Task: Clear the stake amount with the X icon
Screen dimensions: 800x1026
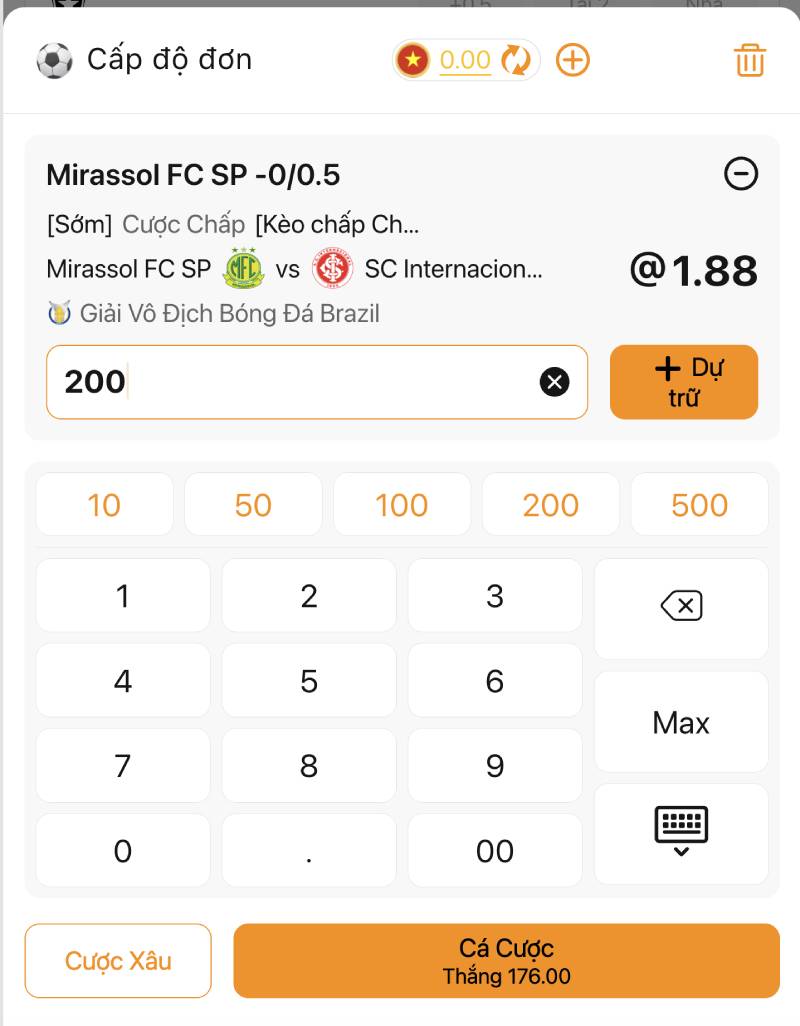Action: coord(554,381)
